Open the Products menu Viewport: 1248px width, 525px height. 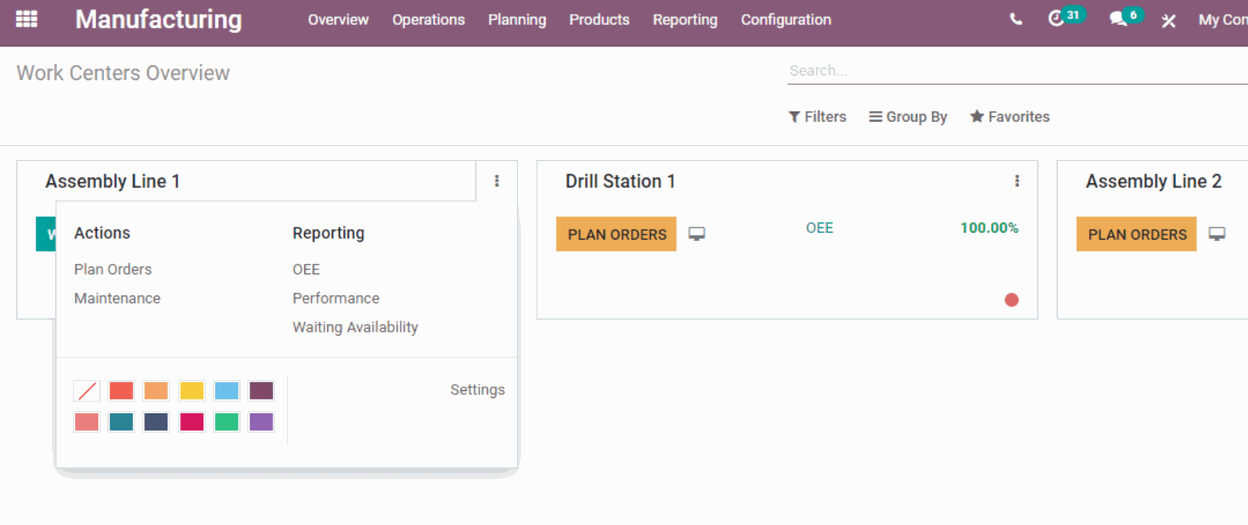[x=599, y=19]
